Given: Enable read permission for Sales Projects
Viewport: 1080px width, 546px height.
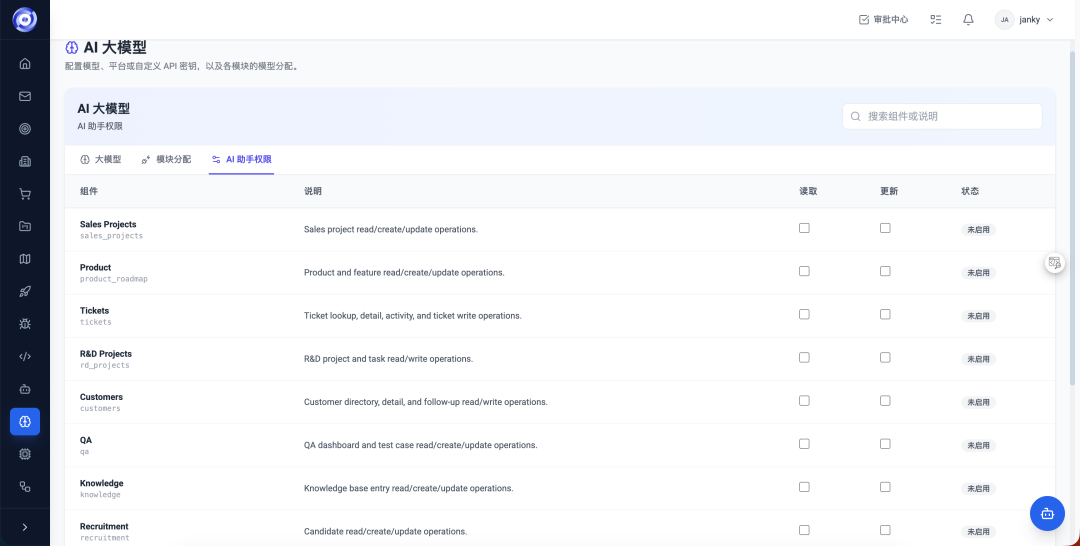Looking at the screenshot, I should (804, 228).
